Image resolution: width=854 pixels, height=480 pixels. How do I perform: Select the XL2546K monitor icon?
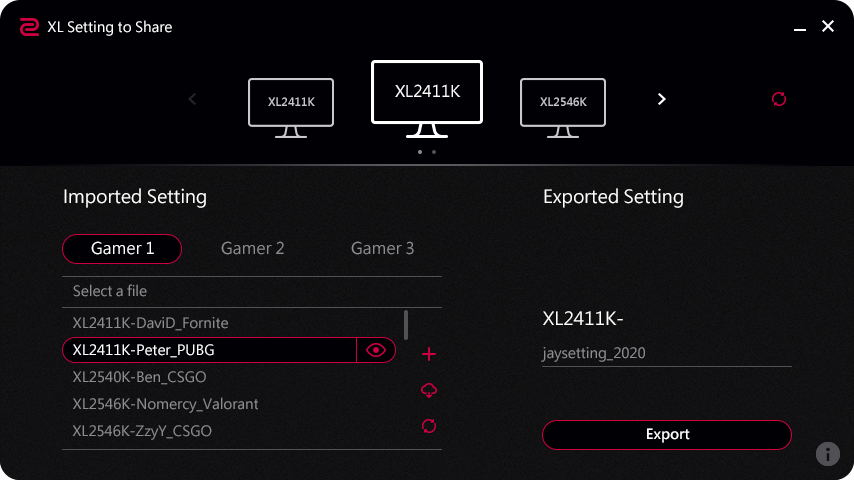tap(563, 104)
